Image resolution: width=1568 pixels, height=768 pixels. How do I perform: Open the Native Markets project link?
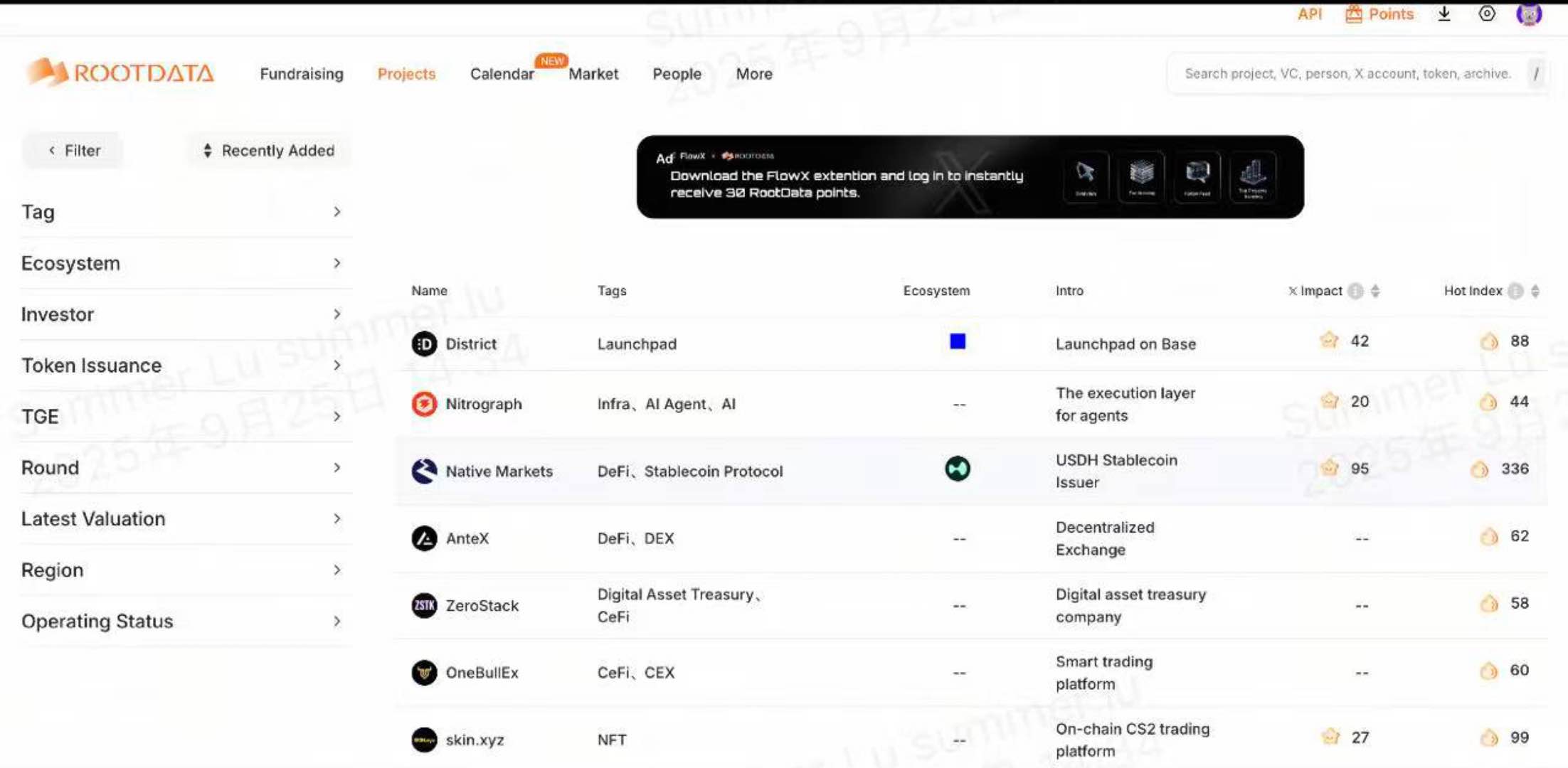tap(499, 471)
